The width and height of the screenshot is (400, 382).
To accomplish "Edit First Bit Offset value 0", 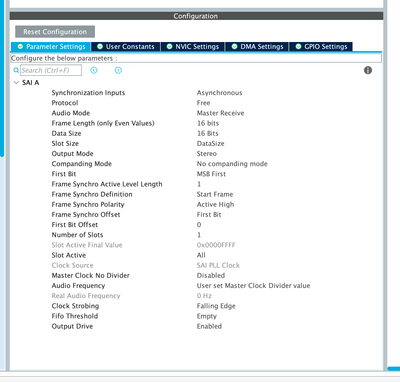I will pyautogui.click(x=199, y=225).
